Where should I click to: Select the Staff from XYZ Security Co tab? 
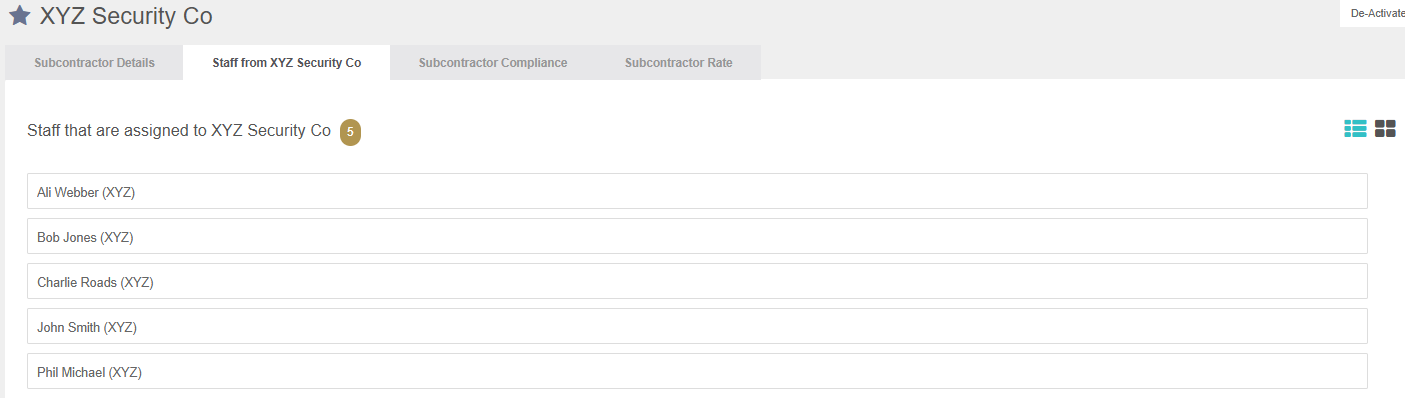(x=287, y=62)
